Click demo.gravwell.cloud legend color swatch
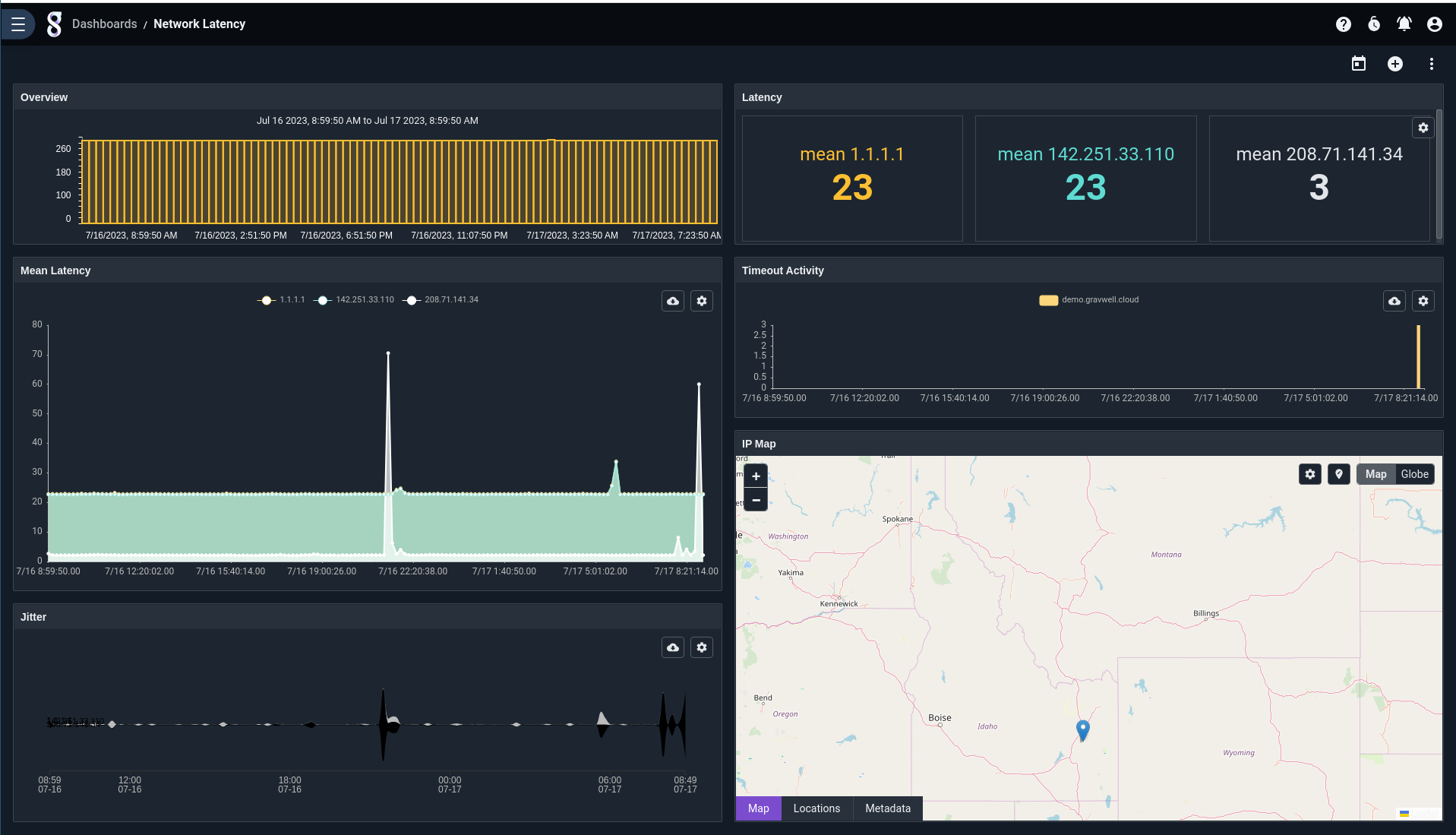This screenshot has height=835, width=1456. 1048,300
